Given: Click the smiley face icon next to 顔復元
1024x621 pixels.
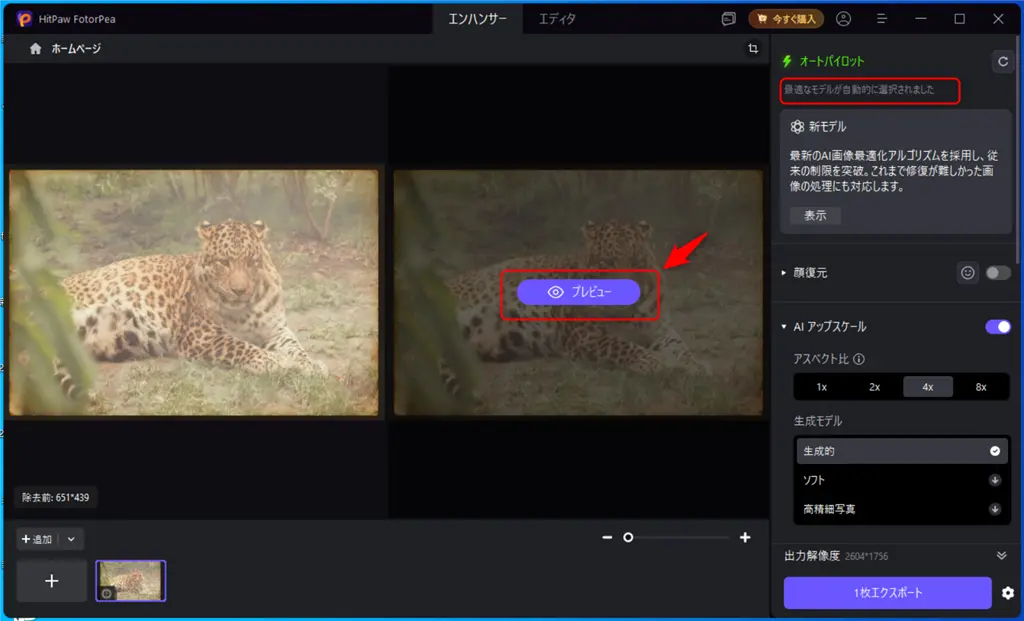Looking at the screenshot, I should pos(967,272).
